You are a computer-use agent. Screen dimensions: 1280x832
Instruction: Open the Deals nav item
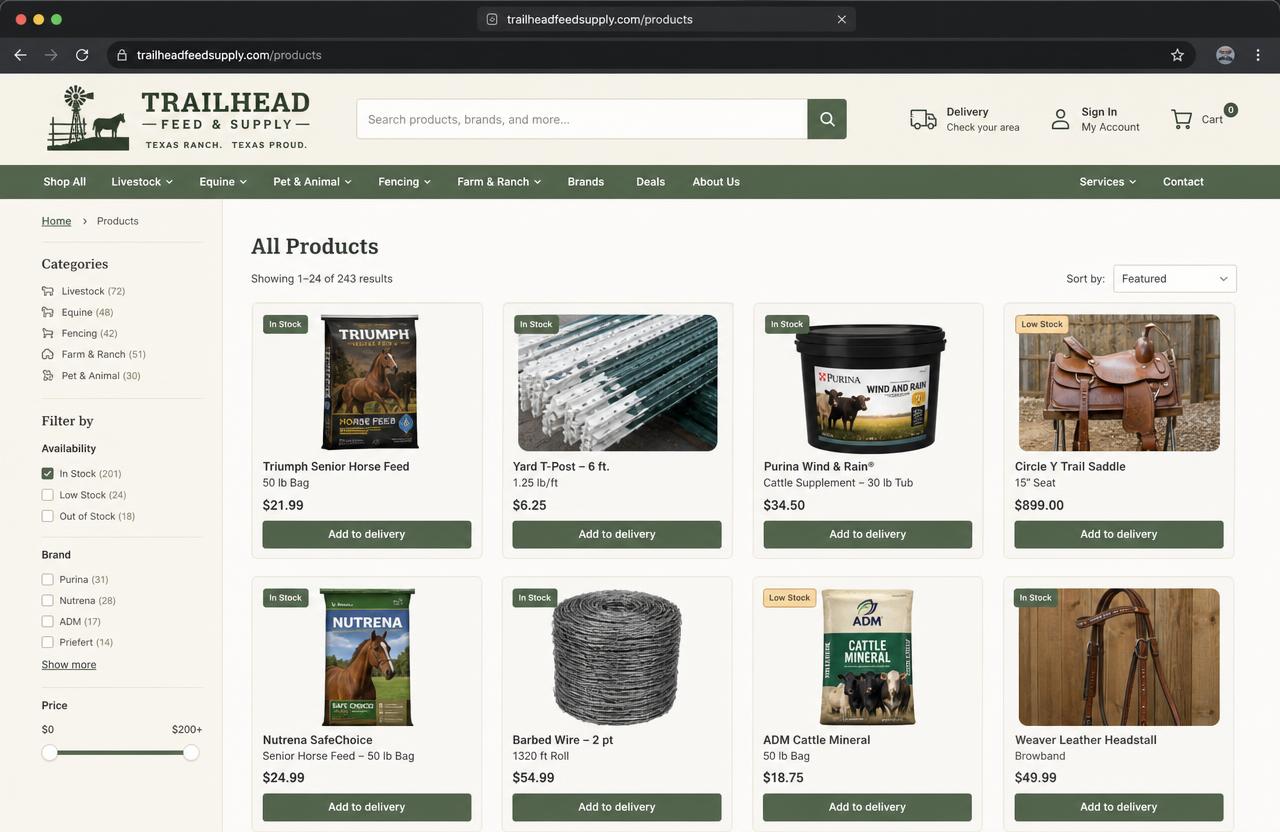(651, 182)
